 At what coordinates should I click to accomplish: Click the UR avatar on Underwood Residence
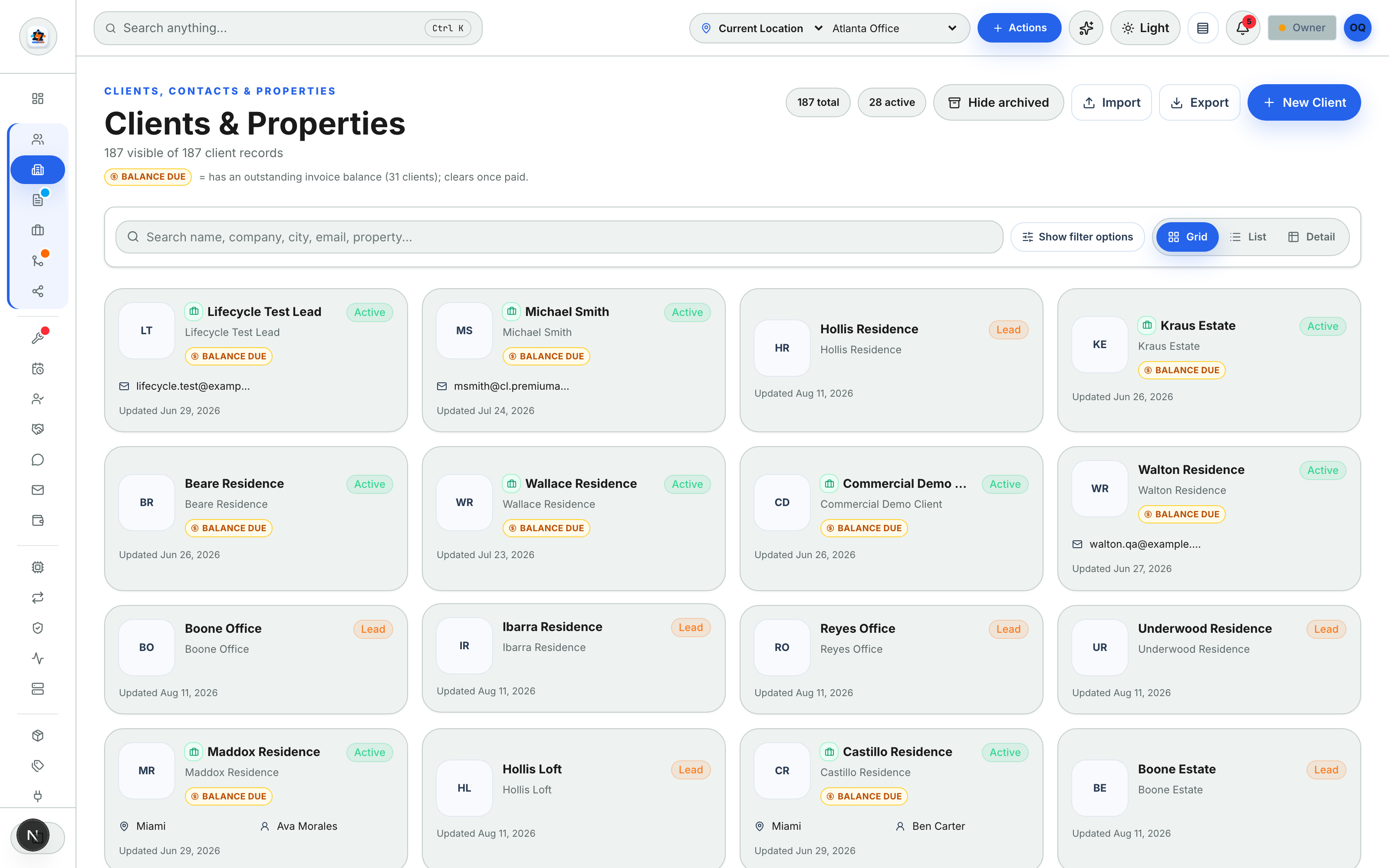coord(1099,647)
